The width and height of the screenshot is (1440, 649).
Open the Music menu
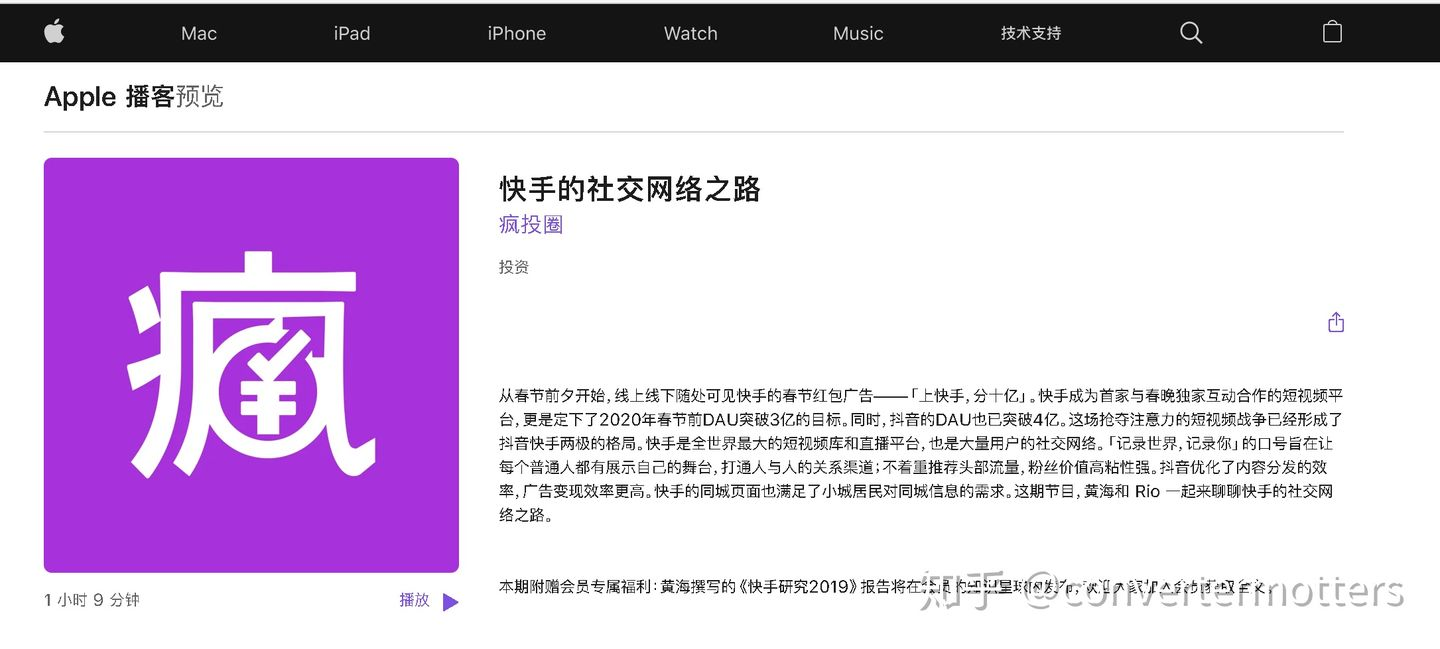[x=858, y=33]
